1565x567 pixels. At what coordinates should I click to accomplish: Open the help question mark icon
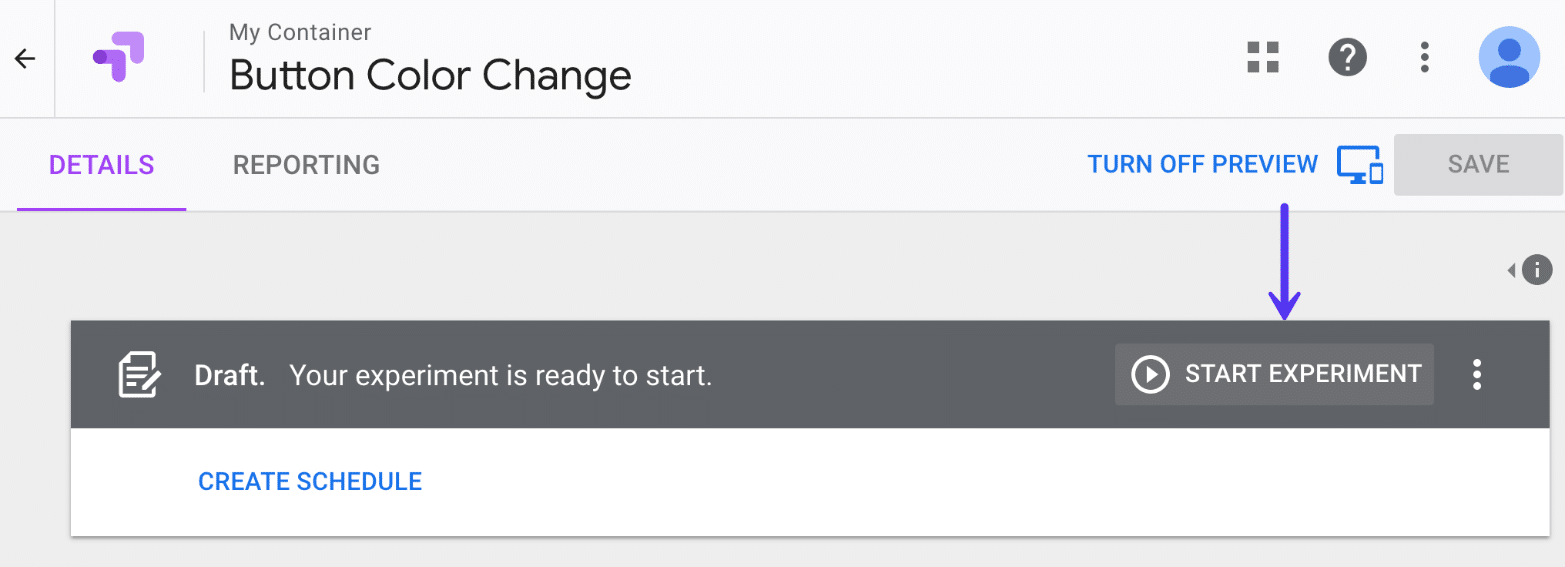tap(1347, 57)
